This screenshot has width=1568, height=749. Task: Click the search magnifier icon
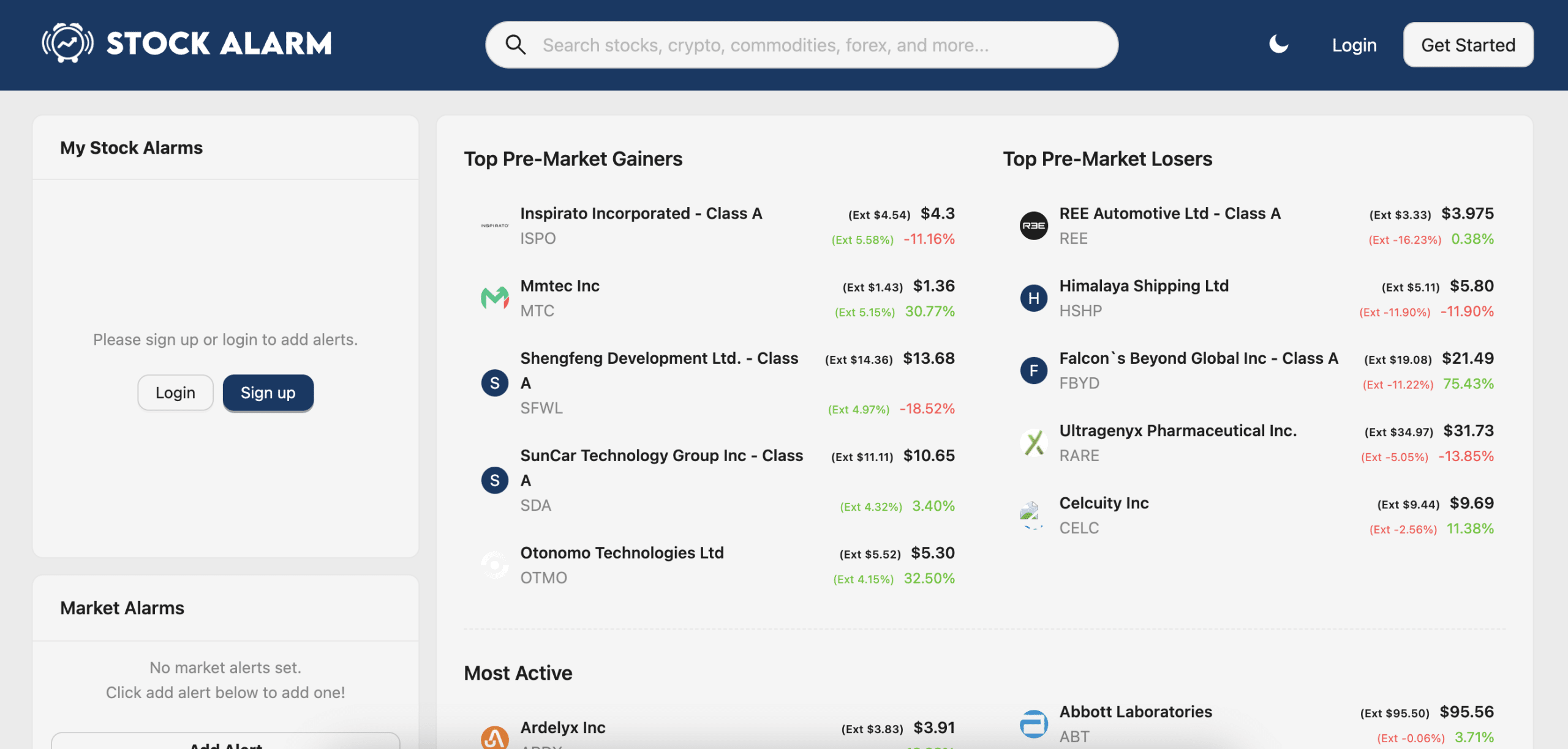[515, 45]
